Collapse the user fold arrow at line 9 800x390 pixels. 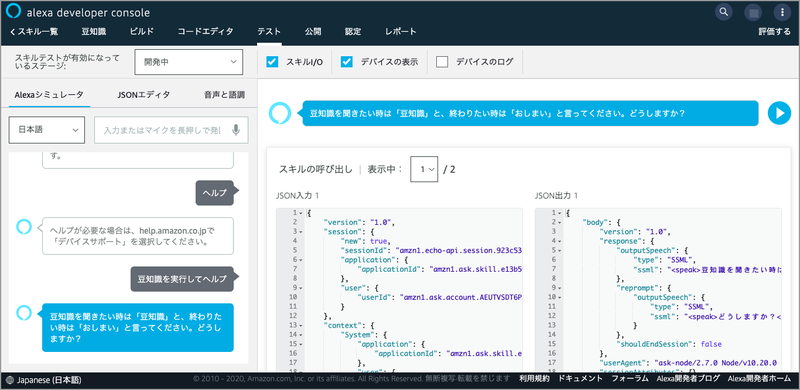(x=301, y=288)
